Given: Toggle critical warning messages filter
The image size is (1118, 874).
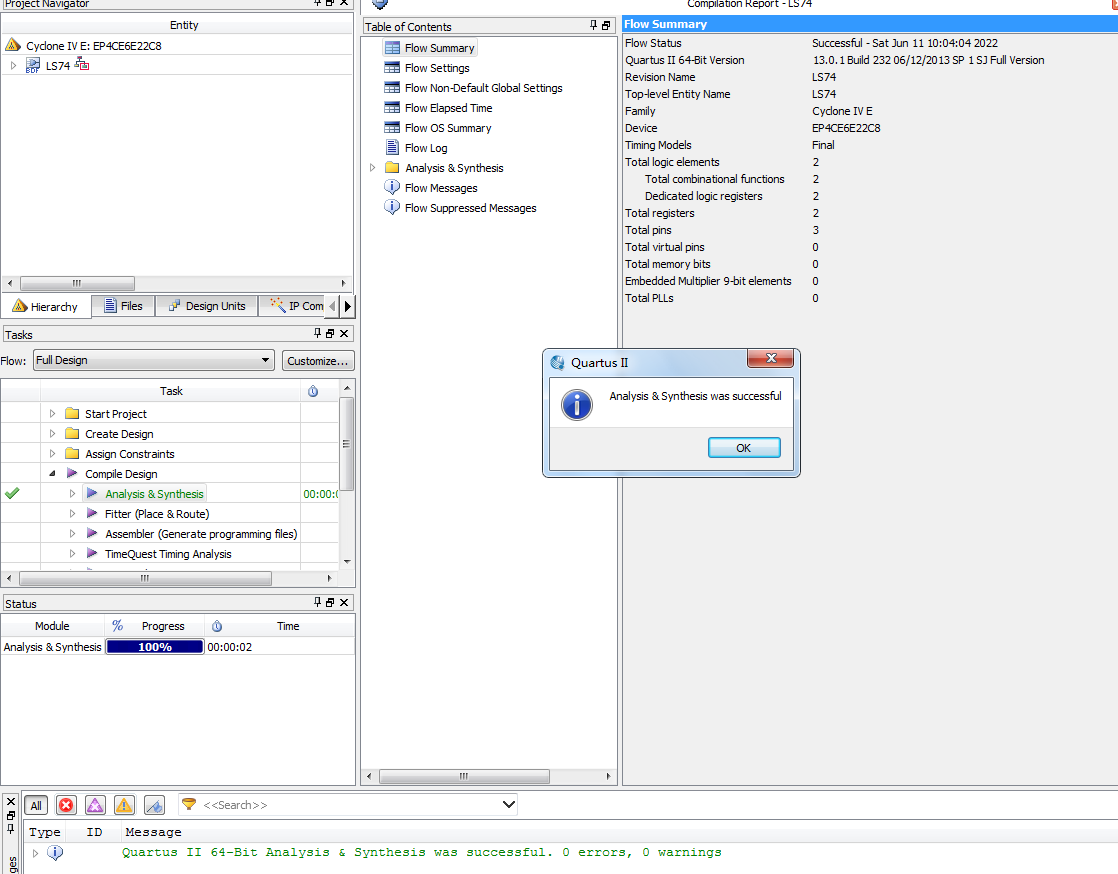Looking at the screenshot, I should (x=95, y=806).
